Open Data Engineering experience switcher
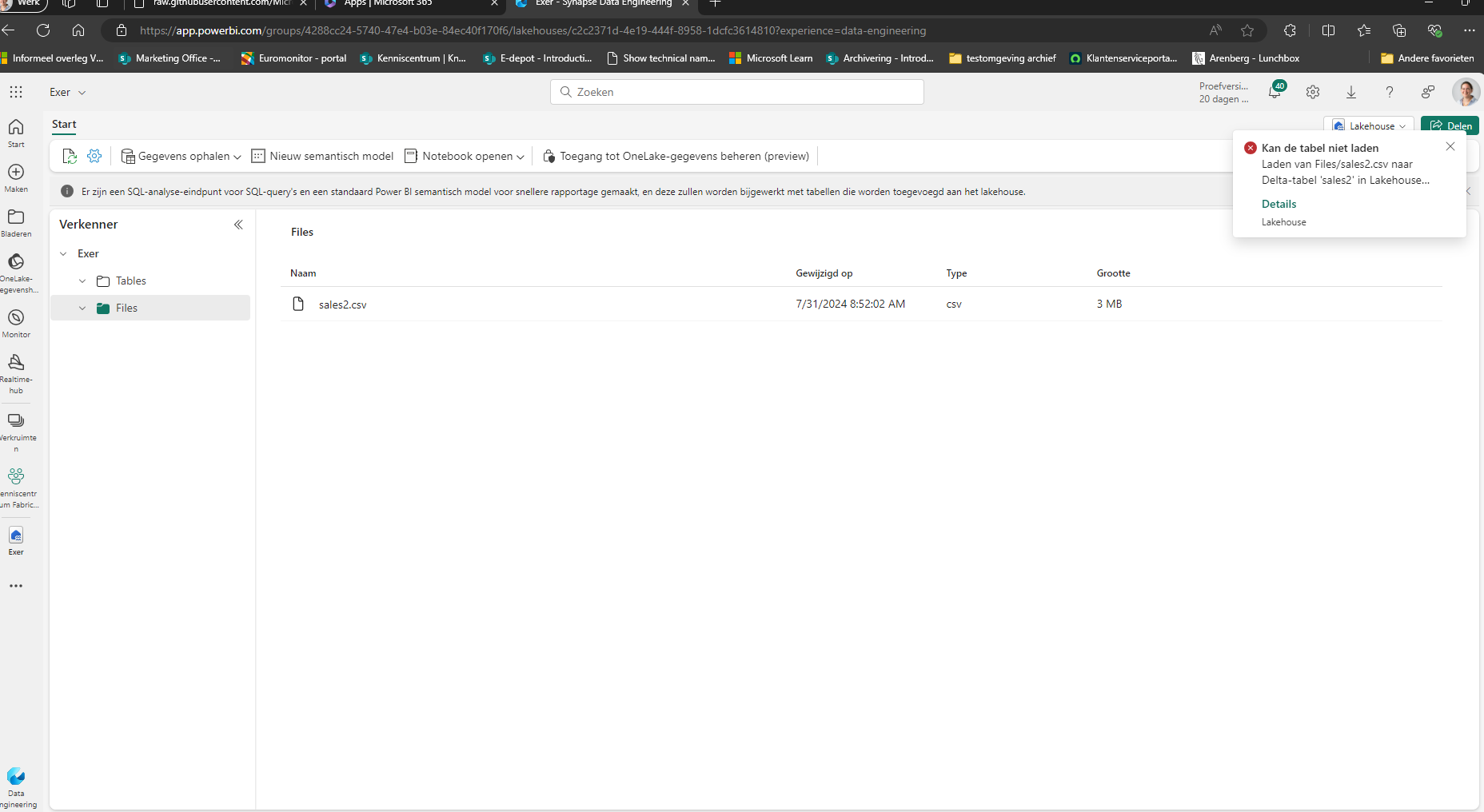1484x812 pixels. [x=16, y=787]
